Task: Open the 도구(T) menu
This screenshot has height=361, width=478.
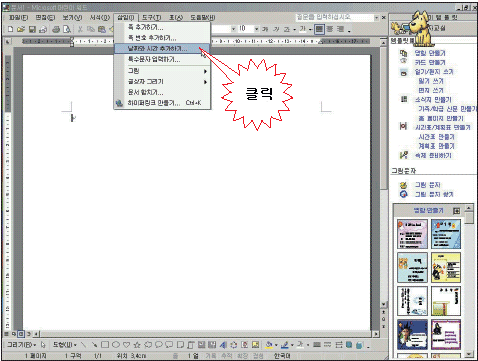Action: [152, 17]
